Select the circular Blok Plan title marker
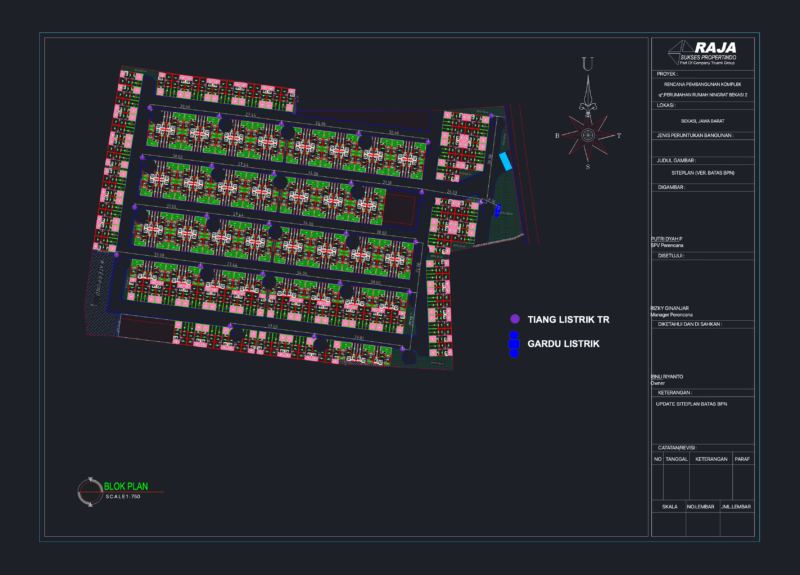800x575 pixels. pyautogui.click(x=90, y=492)
